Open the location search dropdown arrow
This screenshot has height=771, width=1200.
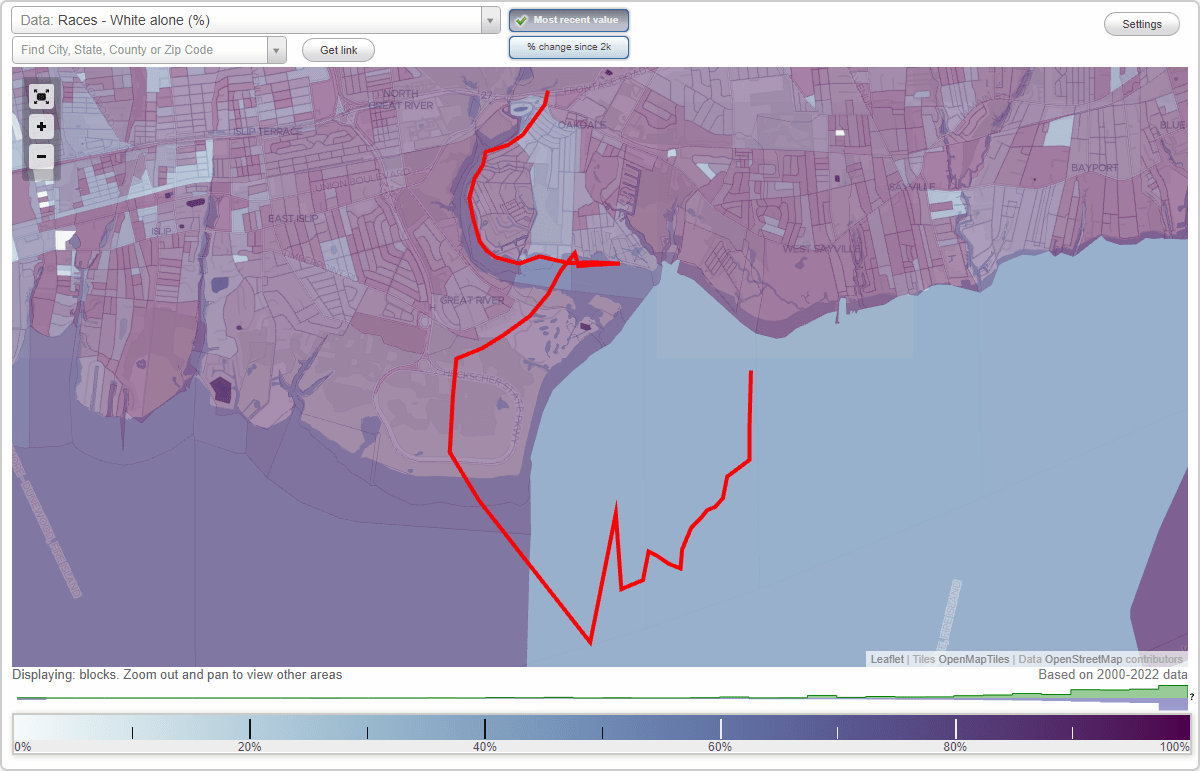[x=277, y=50]
